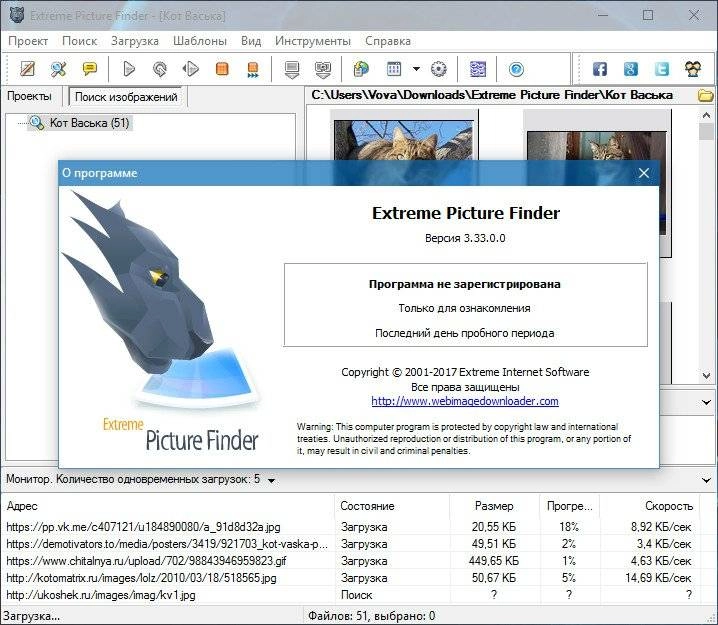Click the Facebook toolbar icon
Image resolution: width=718 pixels, height=625 pixels.
click(x=600, y=69)
